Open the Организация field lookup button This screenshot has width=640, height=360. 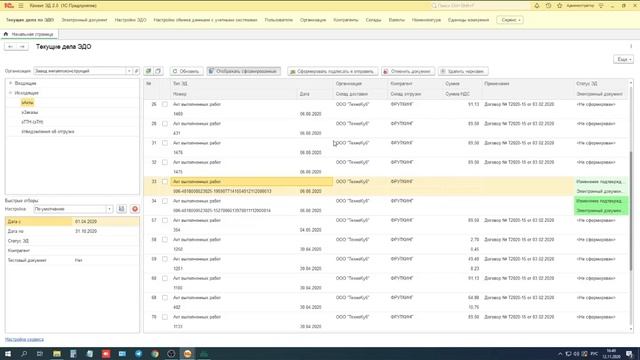pos(136,71)
